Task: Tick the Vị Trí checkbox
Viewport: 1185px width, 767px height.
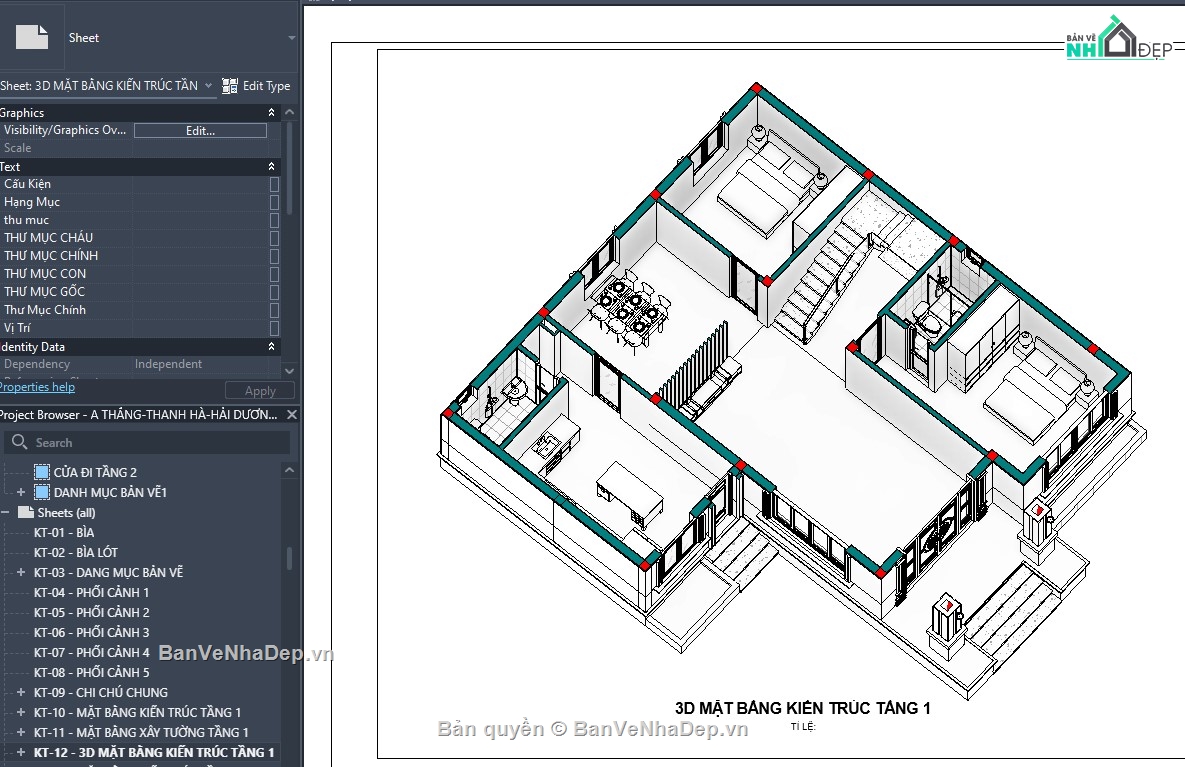Action: tap(274, 328)
